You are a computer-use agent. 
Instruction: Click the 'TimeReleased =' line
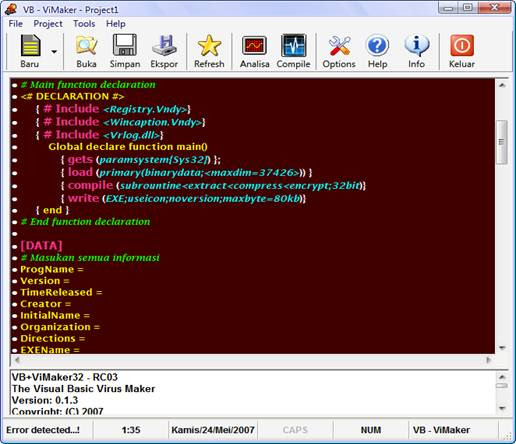click(x=61, y=292)
